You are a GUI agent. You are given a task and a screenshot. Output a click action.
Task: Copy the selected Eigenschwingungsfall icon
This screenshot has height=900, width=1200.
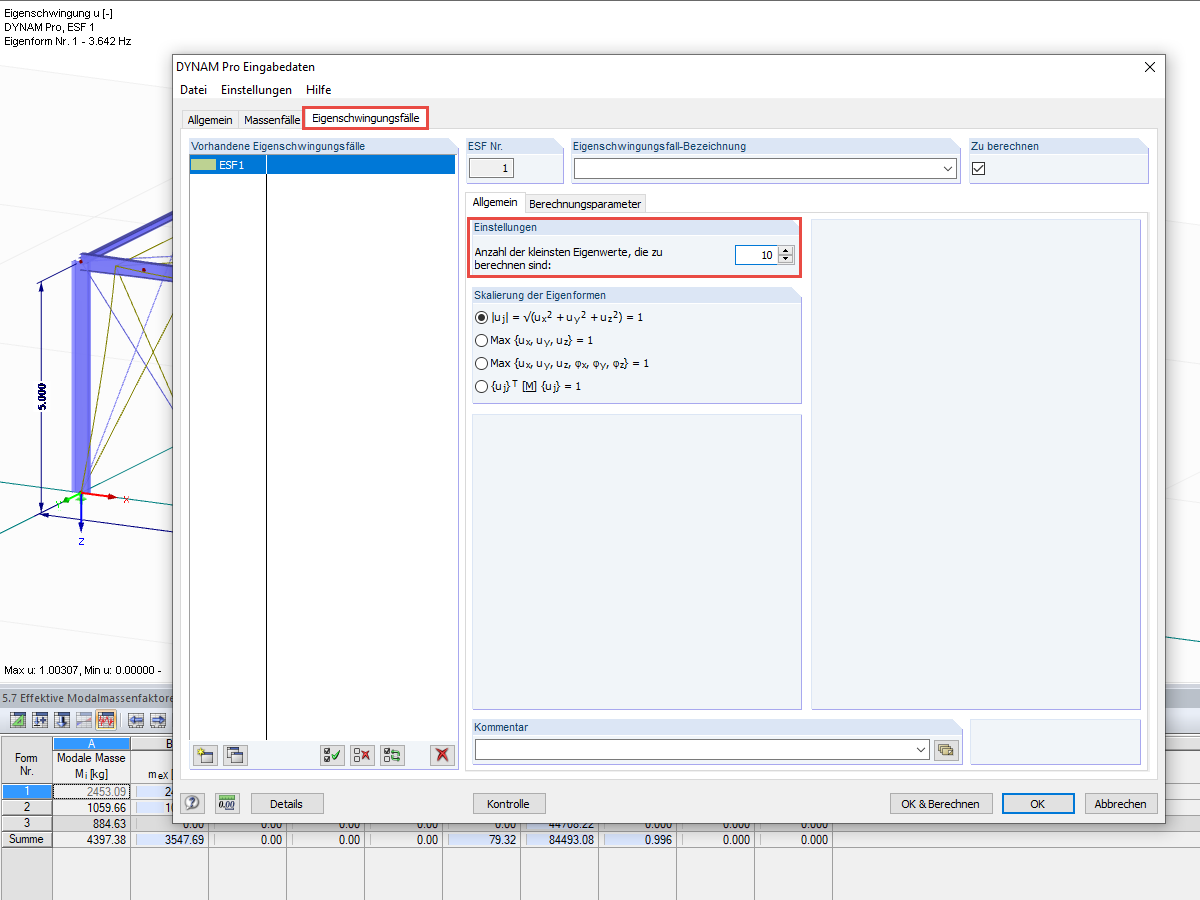point(235,755)
